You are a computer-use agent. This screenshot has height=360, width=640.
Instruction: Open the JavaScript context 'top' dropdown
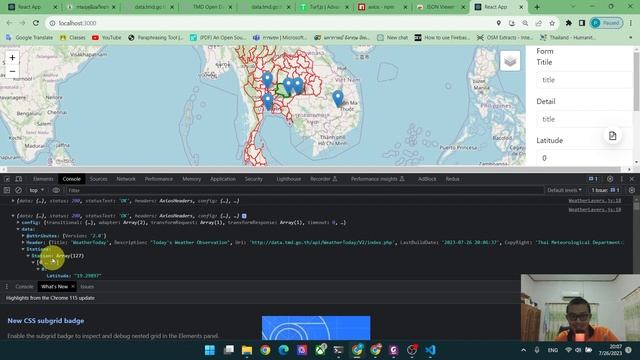pos(36,190)
